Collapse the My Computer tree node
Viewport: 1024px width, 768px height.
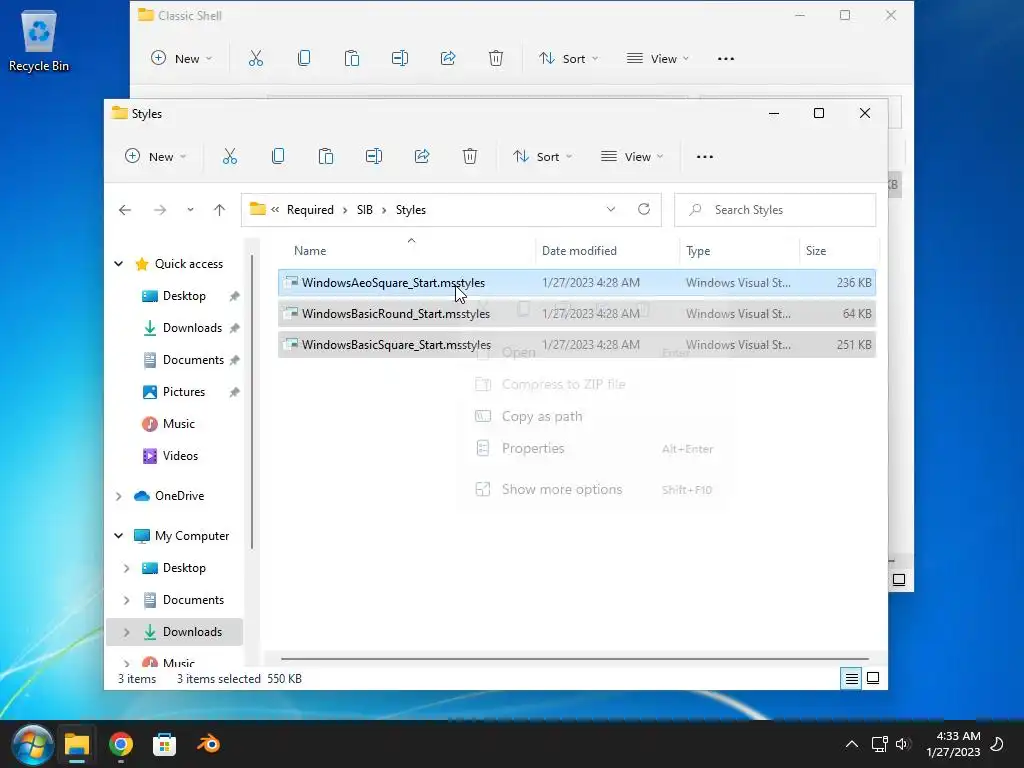pyautogui.click(x=119, y=536)
